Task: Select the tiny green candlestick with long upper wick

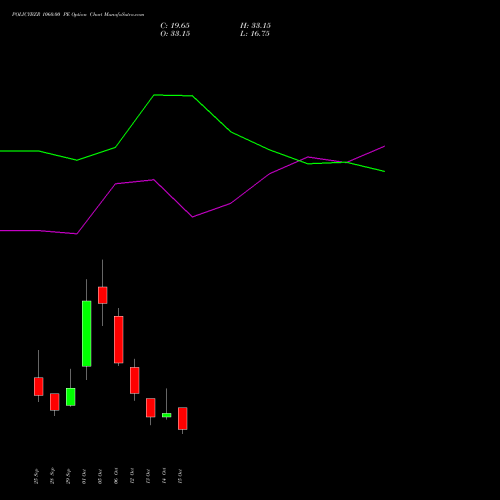Action: [x=166, y=415]
